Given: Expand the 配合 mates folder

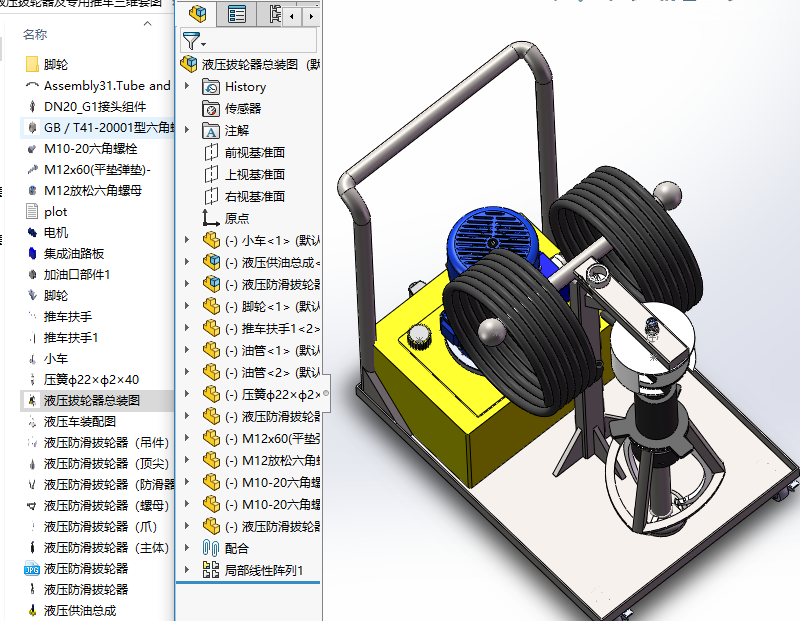Looking at the screenshot, I should pos(187,548).
